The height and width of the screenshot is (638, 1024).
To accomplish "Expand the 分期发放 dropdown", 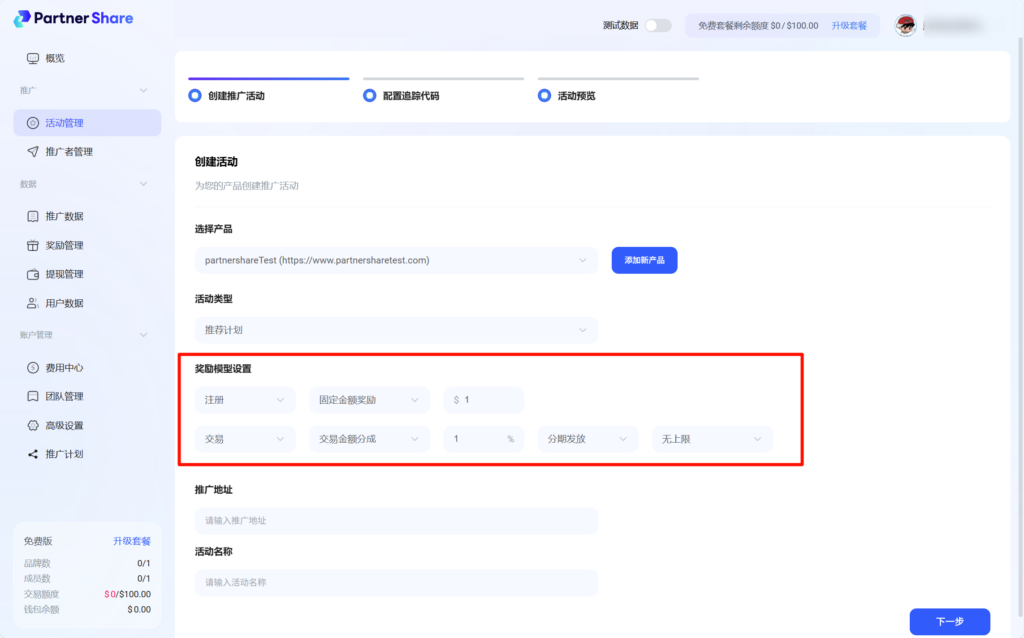I will [587, 439].
